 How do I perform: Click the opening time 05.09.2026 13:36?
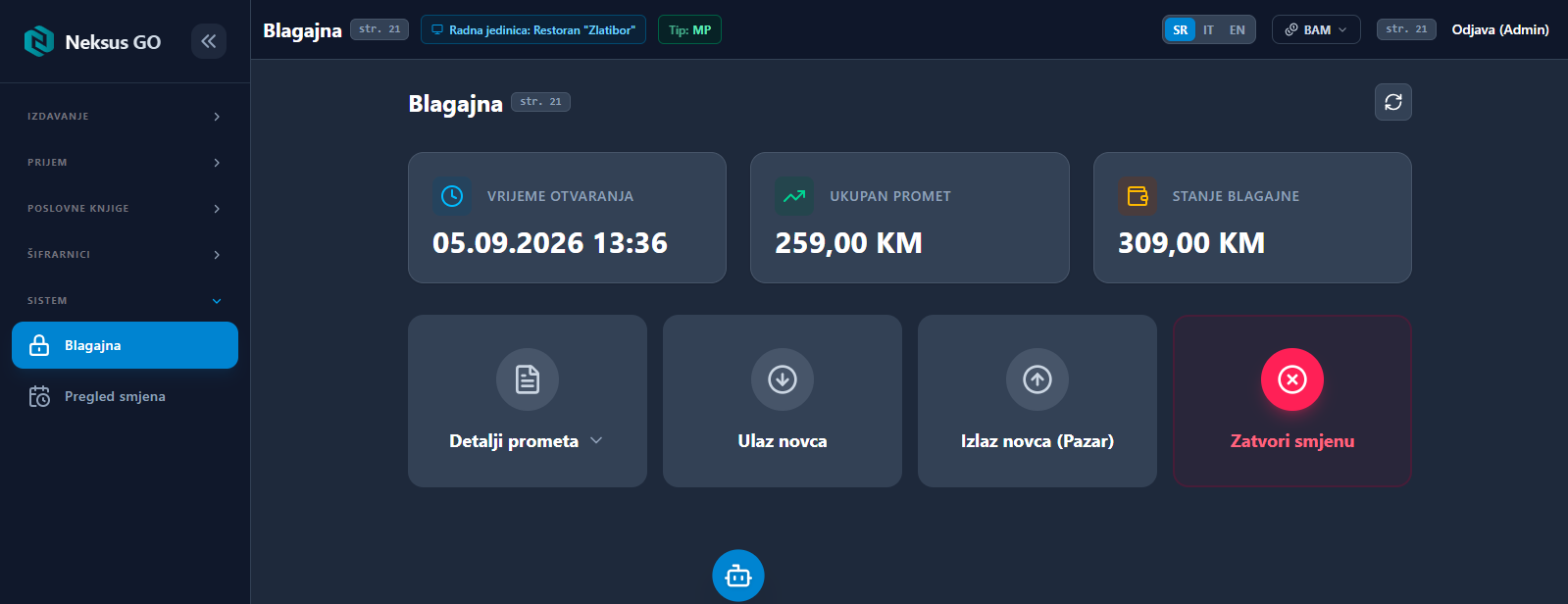click(550, 243)
